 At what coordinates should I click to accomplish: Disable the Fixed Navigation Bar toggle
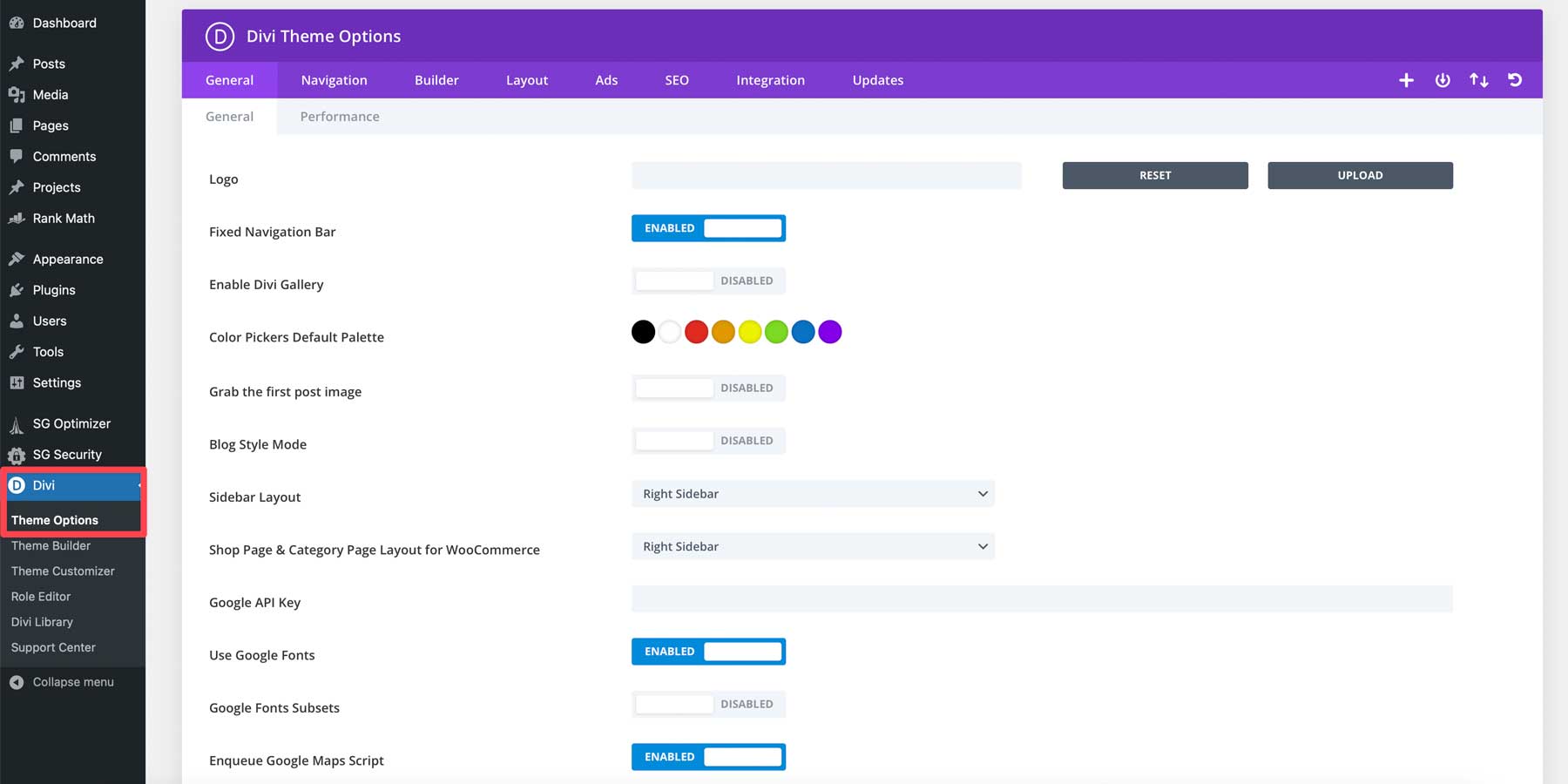pyautogui.click(x=708, y=227)
